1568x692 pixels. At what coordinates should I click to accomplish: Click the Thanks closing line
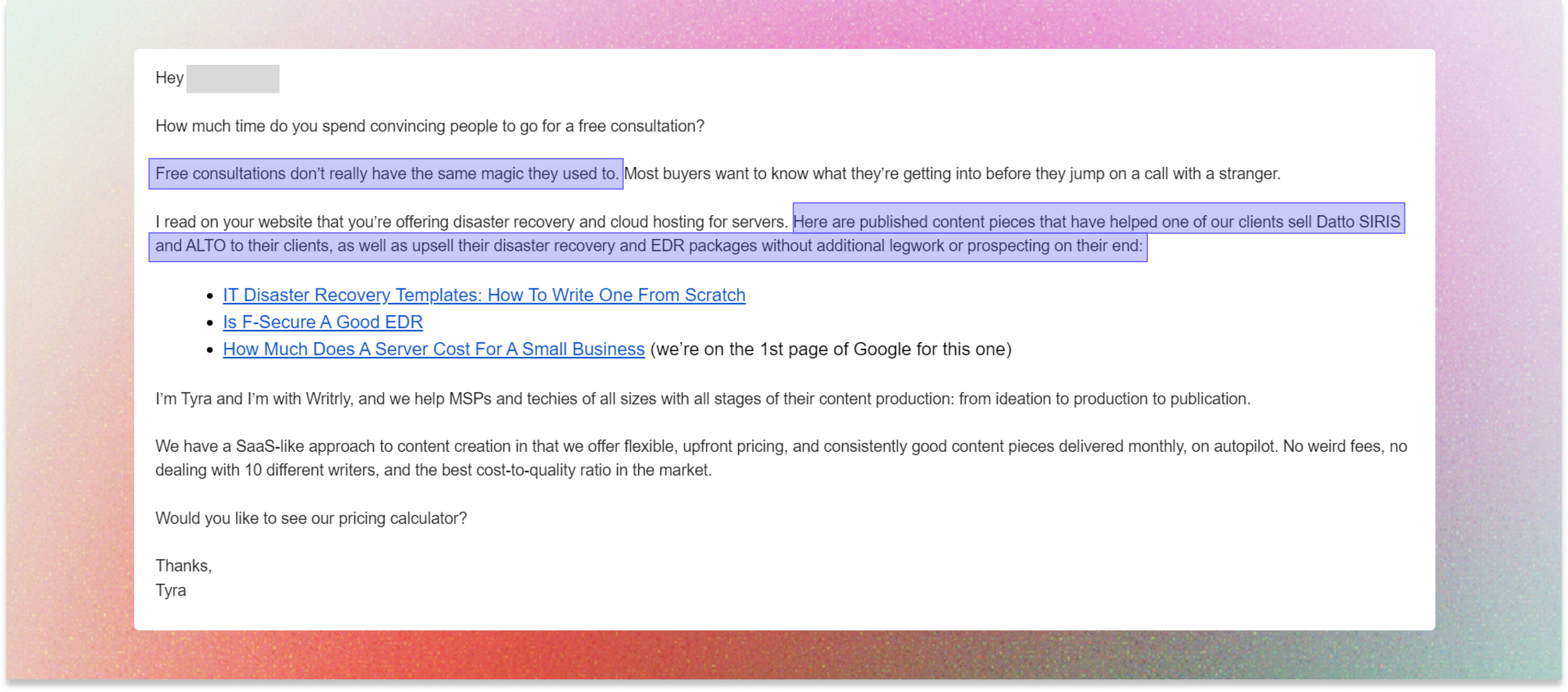tap(183, 566)
